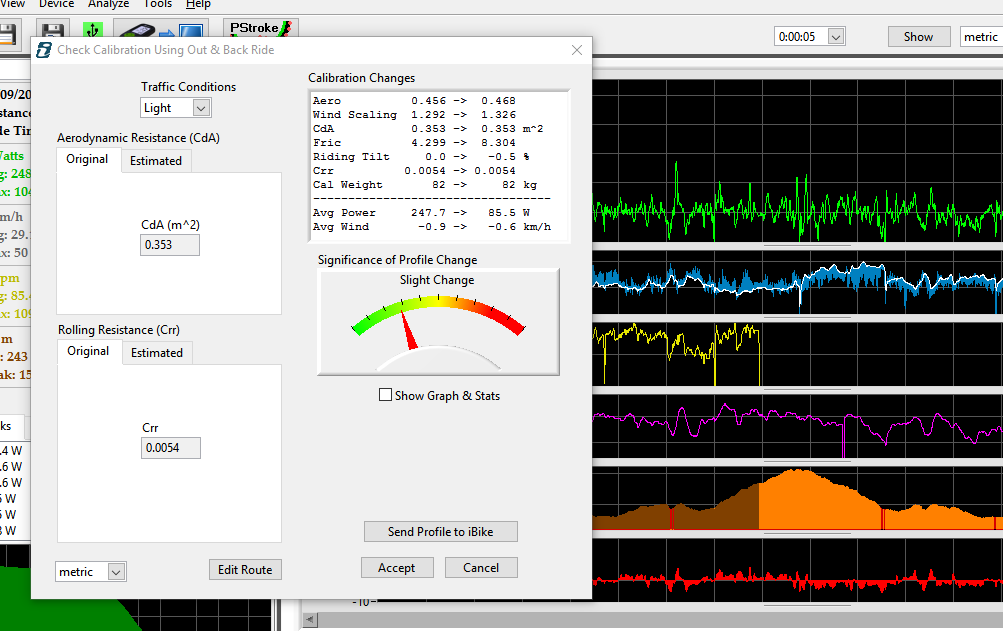
Task: Click the Edit Route button
Action: [x=245, y=570]
